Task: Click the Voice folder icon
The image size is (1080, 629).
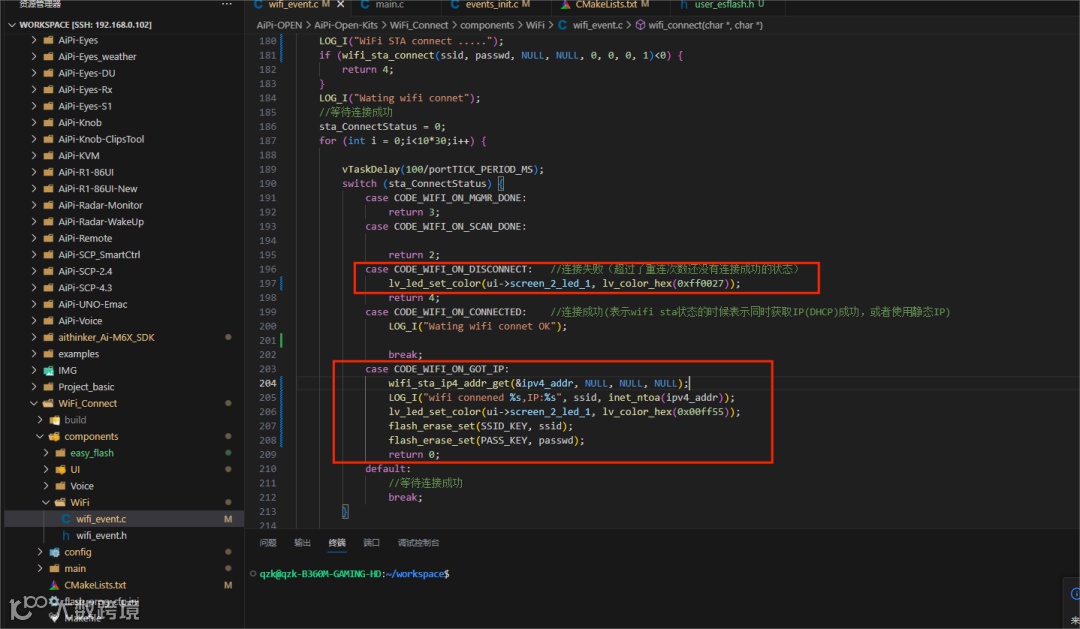Action: point(61,486)
